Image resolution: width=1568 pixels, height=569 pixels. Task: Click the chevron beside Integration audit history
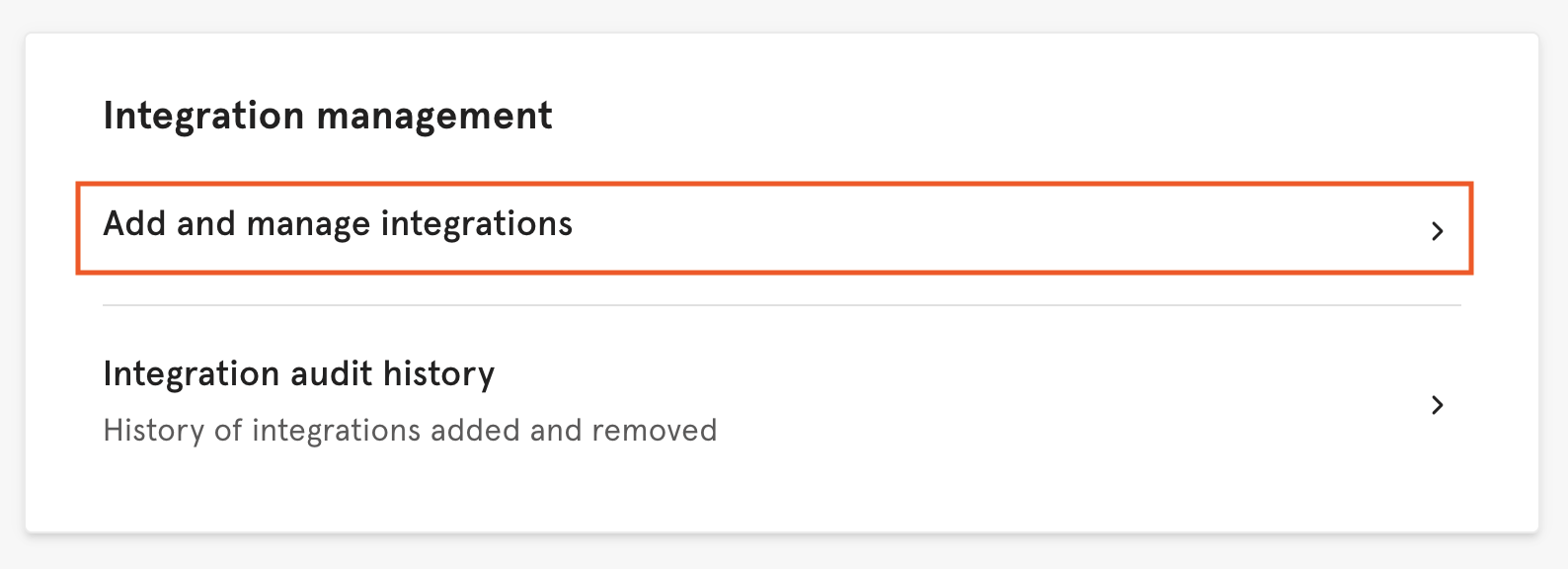tap(1438, 405)
